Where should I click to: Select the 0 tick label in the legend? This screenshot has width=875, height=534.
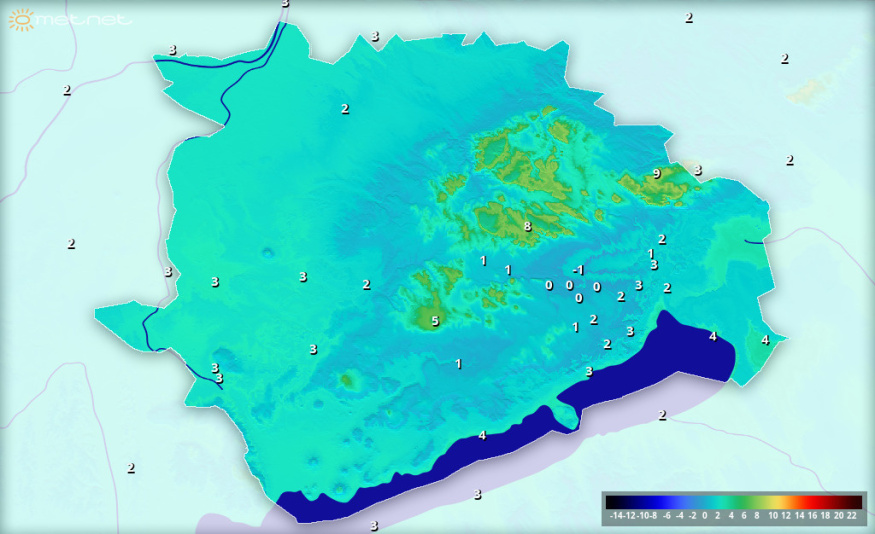(x=705, y=516)
